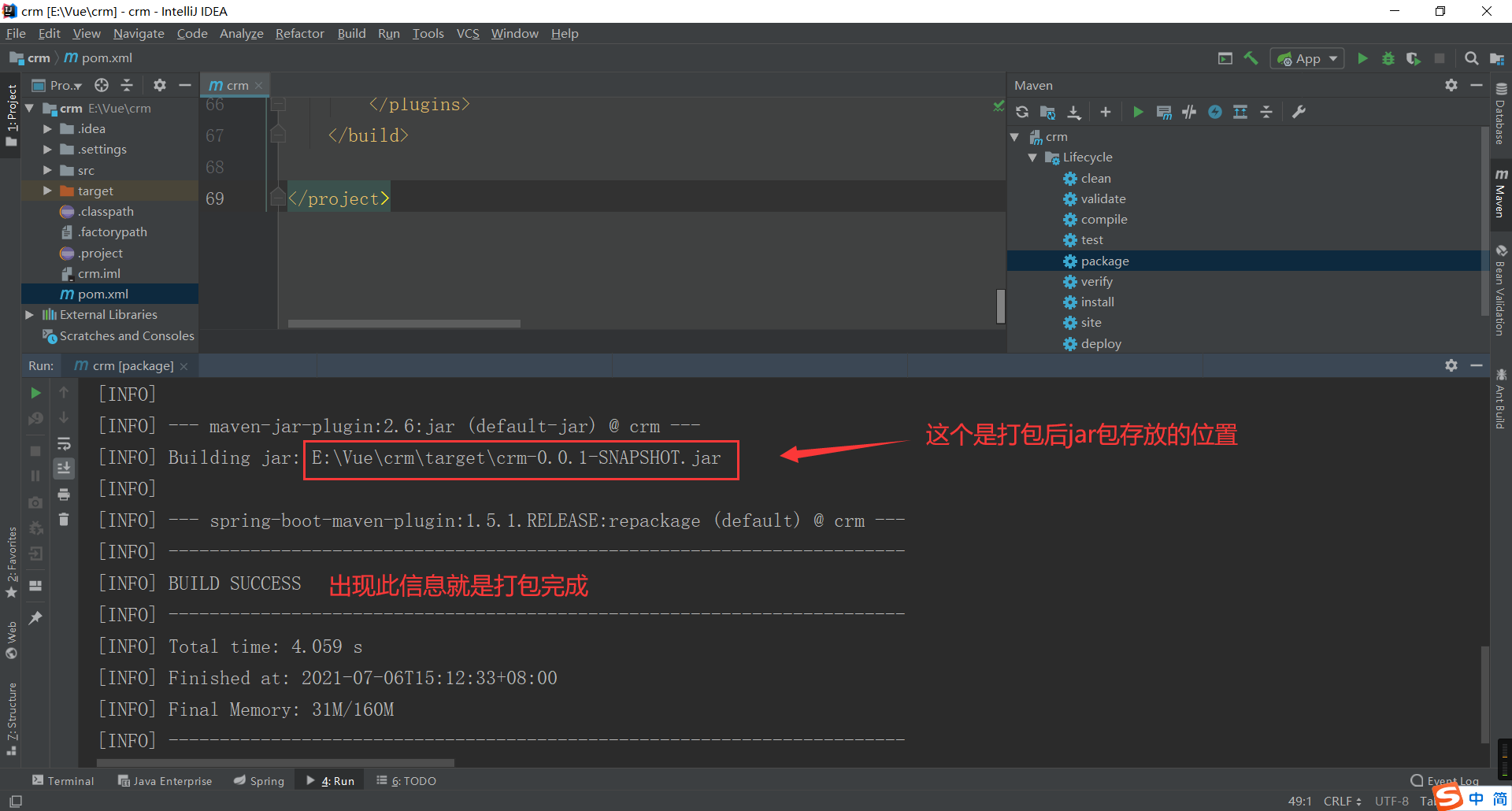Screen dimensions: 1512x811
Task: Collapse Lifecycle node in Maven
Action: 1032,157
